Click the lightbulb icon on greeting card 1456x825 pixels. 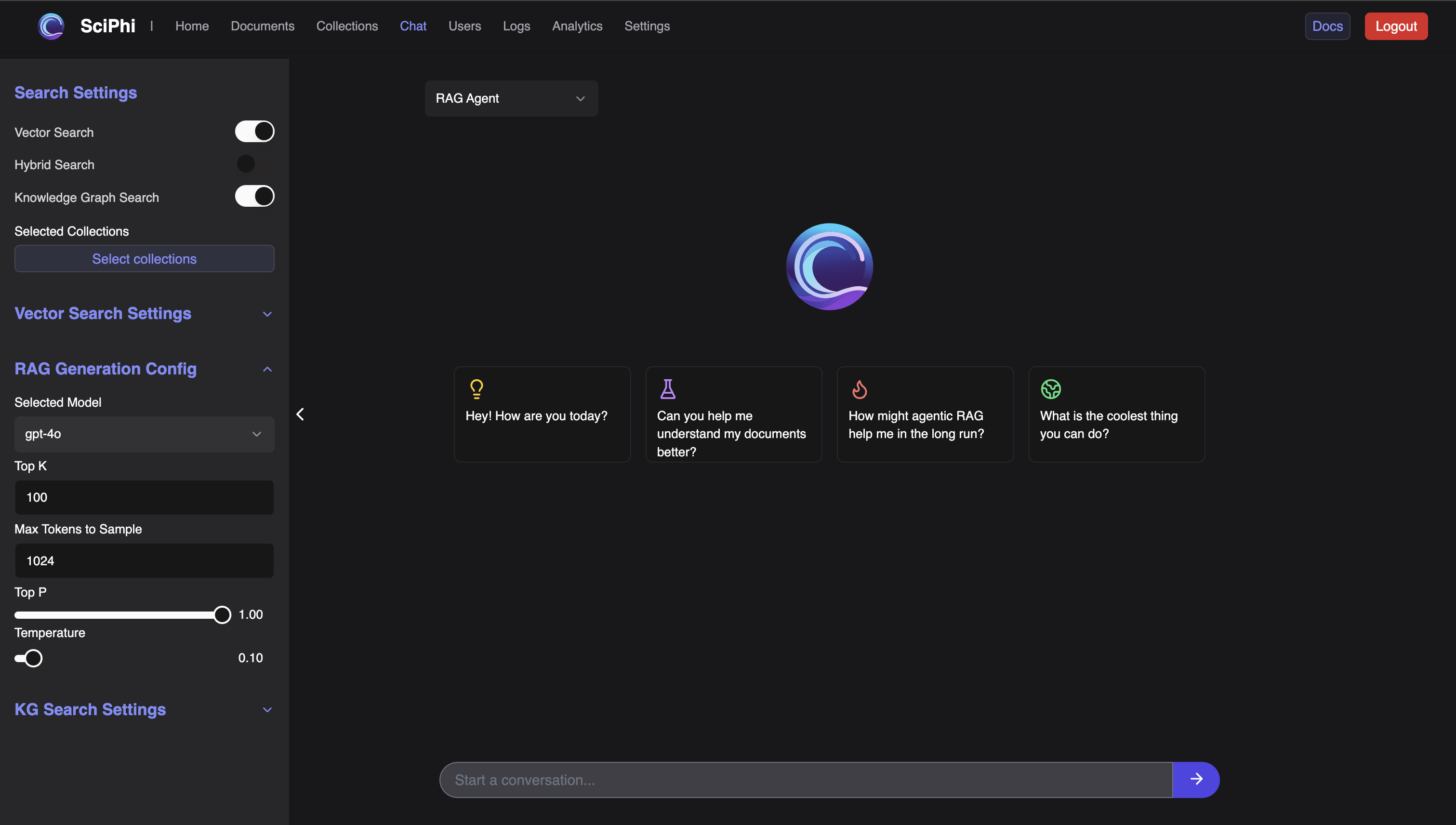click(x=477, y=389)
